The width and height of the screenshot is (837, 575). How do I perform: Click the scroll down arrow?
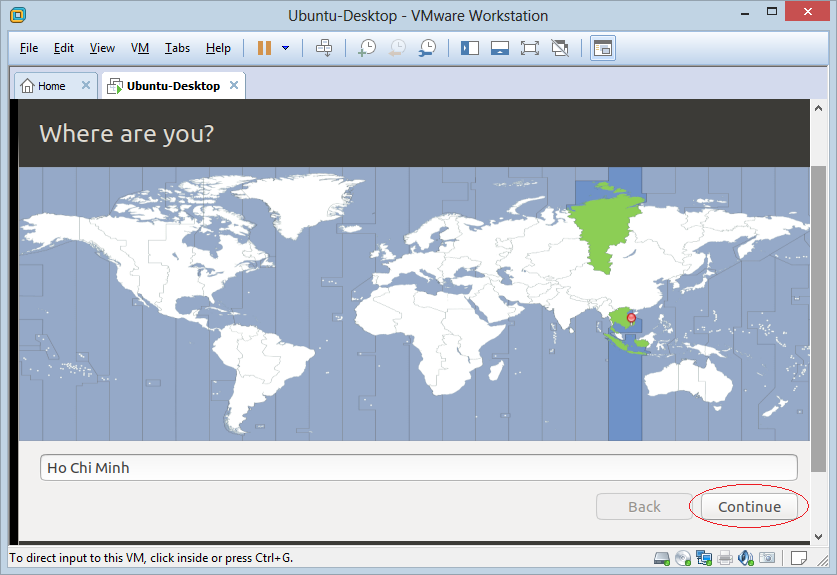[818, 537]
